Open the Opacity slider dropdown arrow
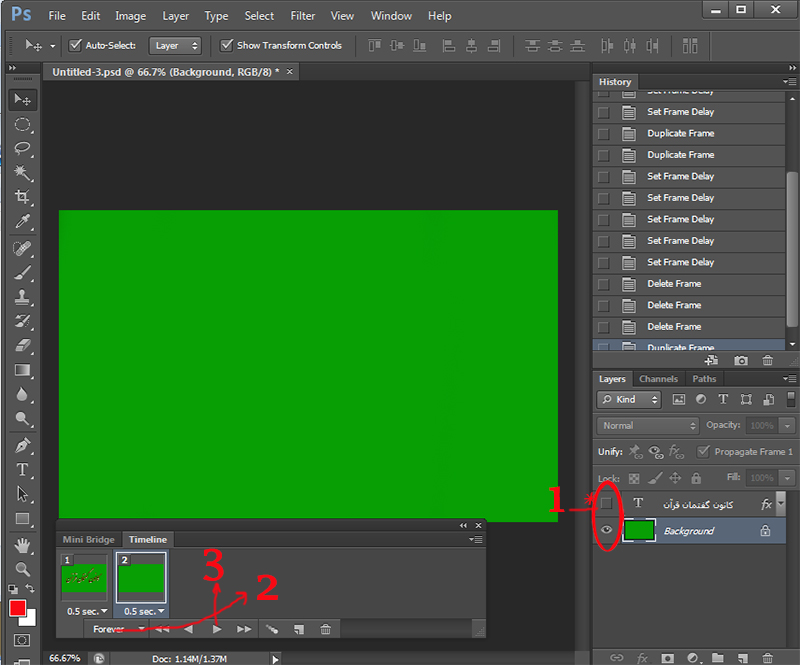The width and height of the screenshot is (800, 665). click(787, 426)
